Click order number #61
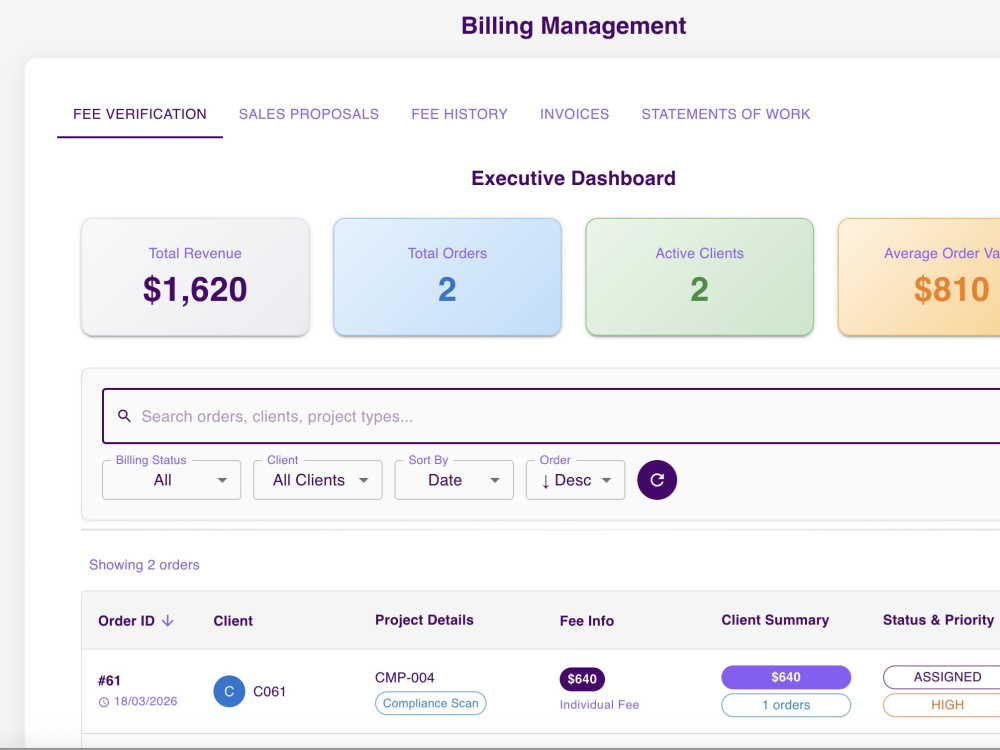 coord(109,680)
